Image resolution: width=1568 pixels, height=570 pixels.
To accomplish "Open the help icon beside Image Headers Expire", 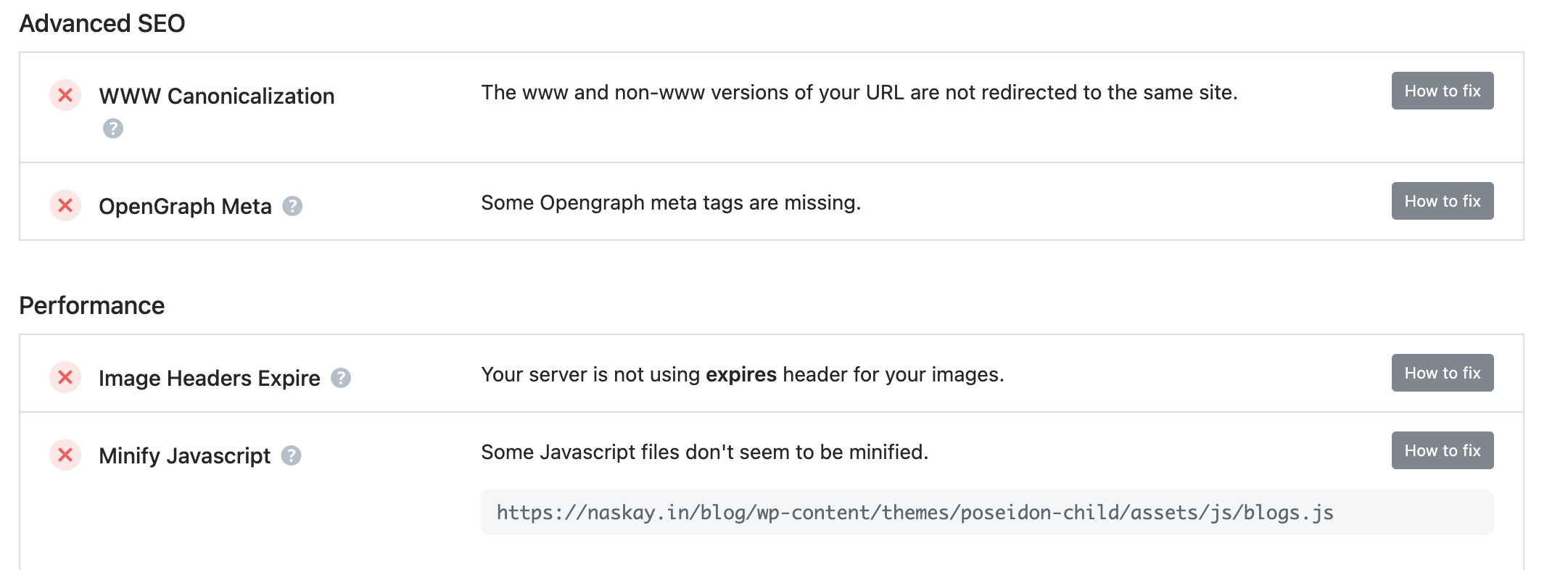I will click(x=341, y=378).
